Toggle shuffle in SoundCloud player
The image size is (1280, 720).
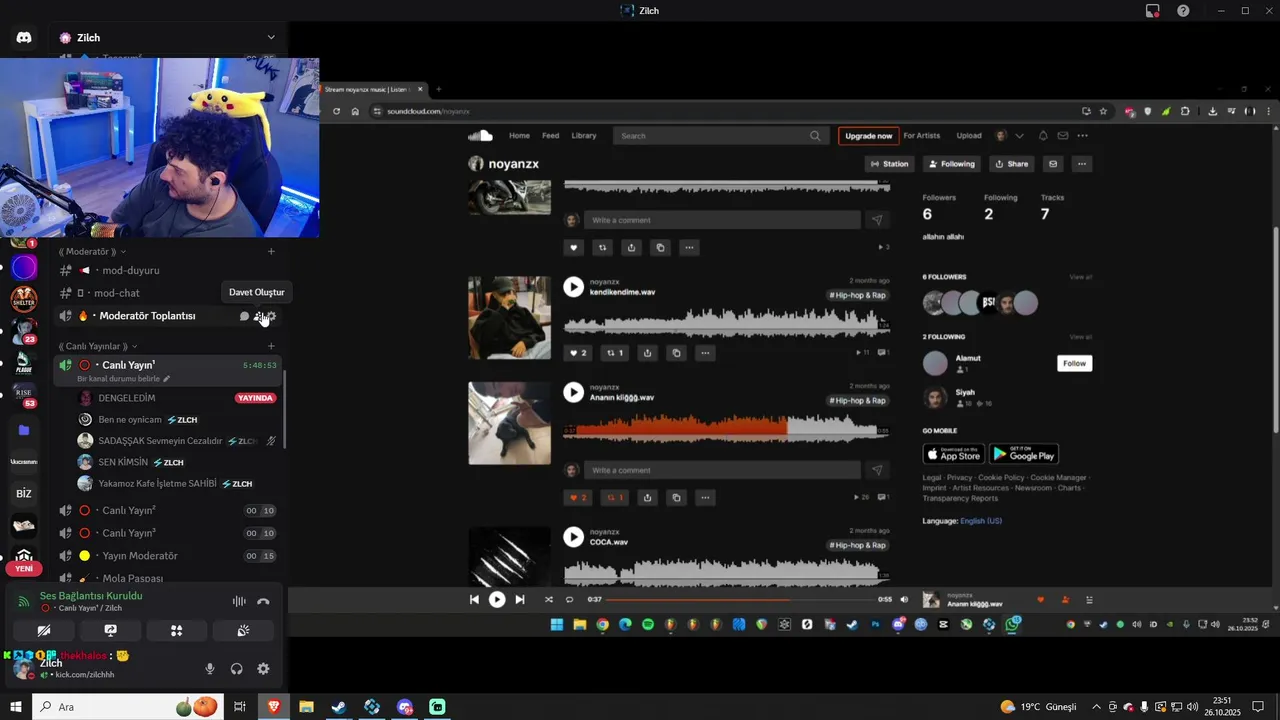[548, 600]
